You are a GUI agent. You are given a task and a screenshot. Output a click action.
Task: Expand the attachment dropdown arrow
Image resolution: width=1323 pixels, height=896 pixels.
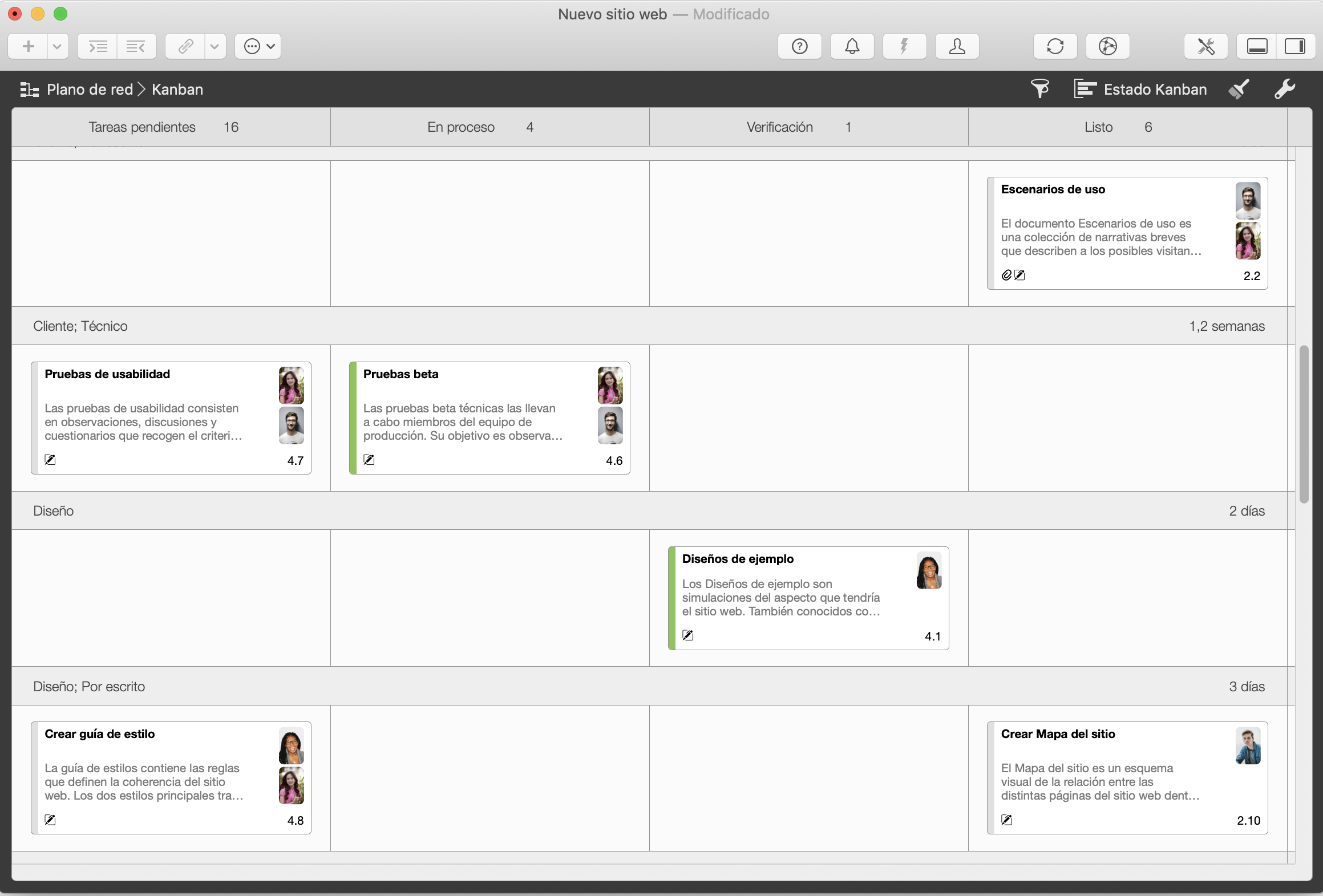(x=215, y=46)
